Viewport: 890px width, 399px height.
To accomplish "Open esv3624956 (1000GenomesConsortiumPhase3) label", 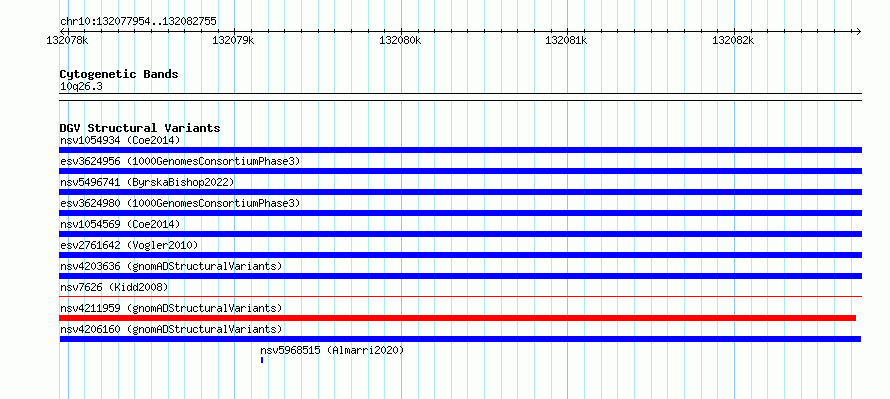I will pos(180,161).
